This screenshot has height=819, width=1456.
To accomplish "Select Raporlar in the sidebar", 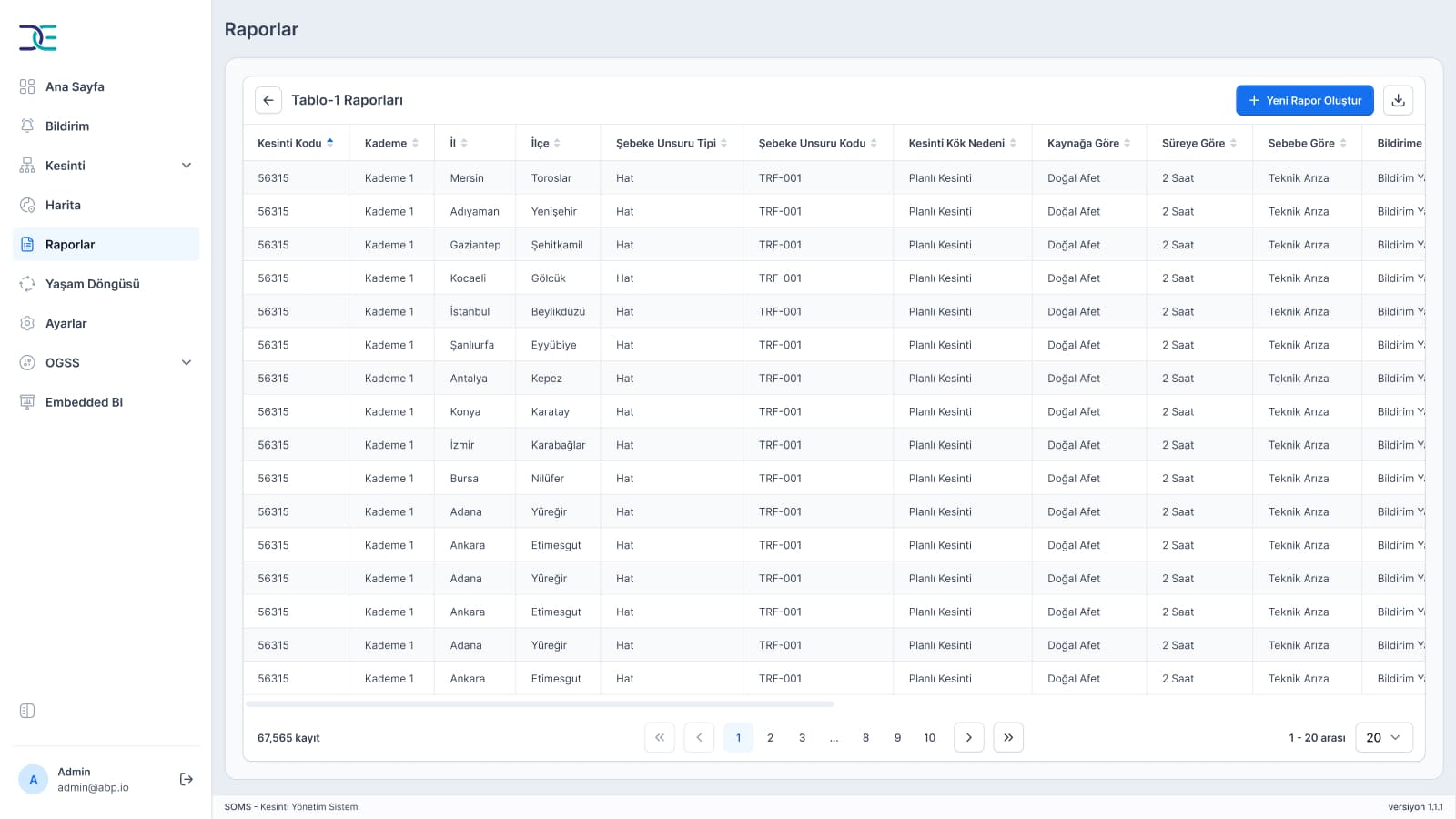I will tap(106, 244).
